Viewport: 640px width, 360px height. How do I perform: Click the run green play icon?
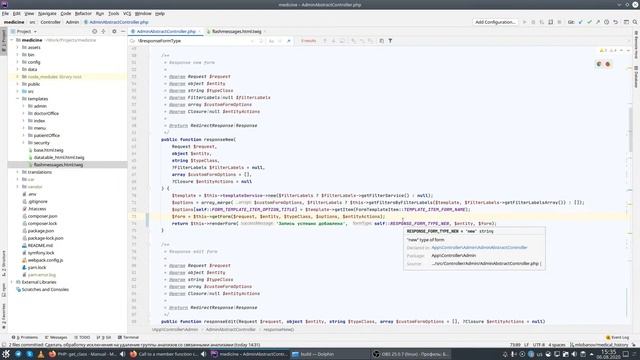(524, 22)
